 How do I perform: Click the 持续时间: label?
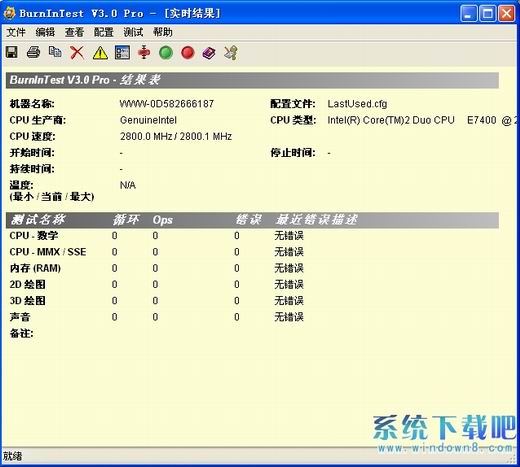pos(32,169)
